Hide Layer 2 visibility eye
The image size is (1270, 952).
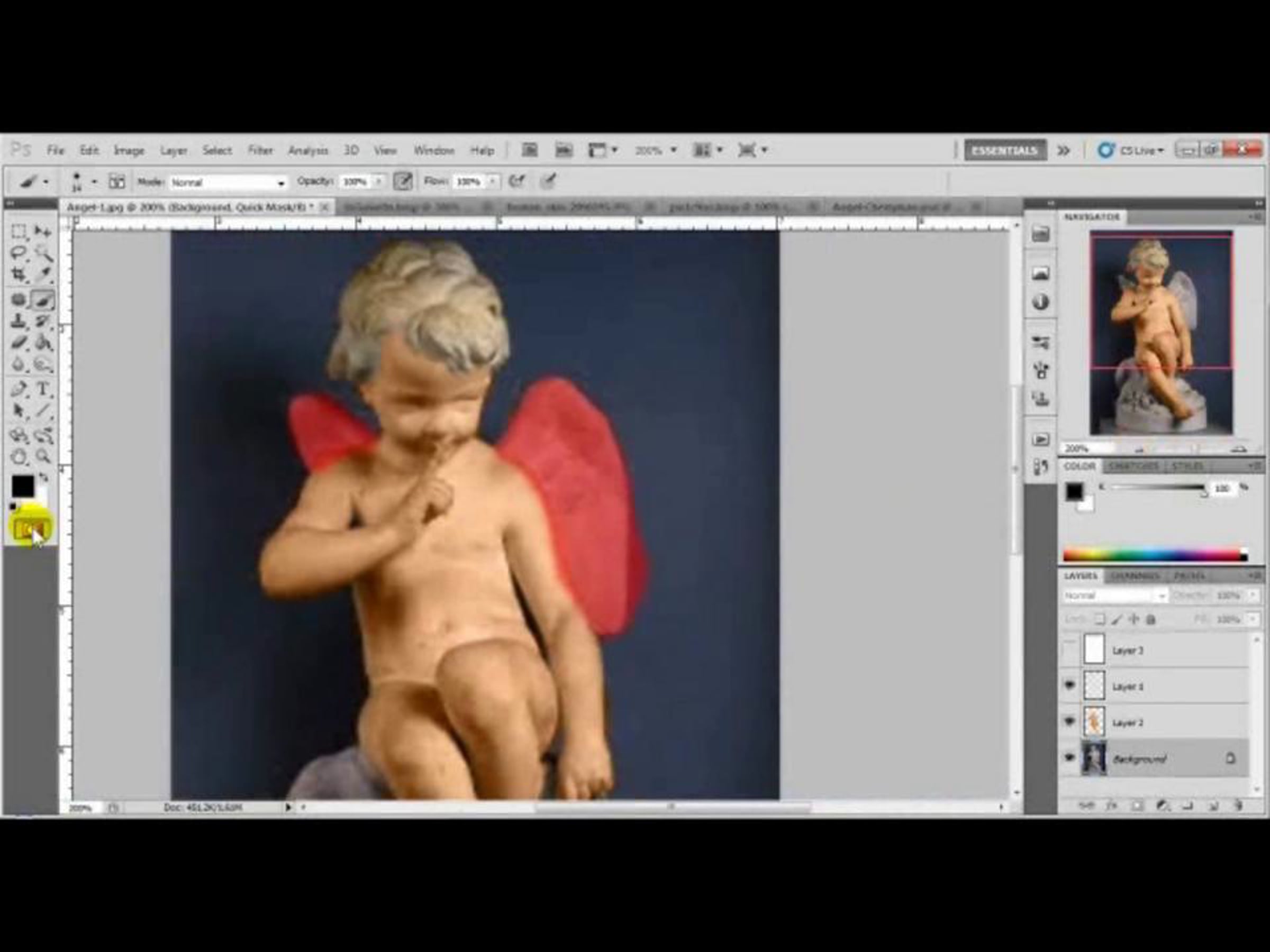[1069, 721]
